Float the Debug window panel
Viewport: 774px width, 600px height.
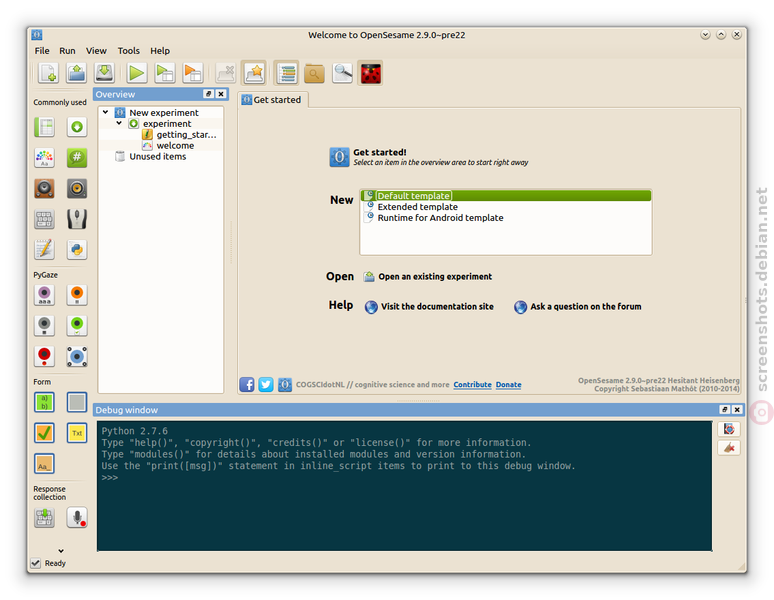coord(724,410)
